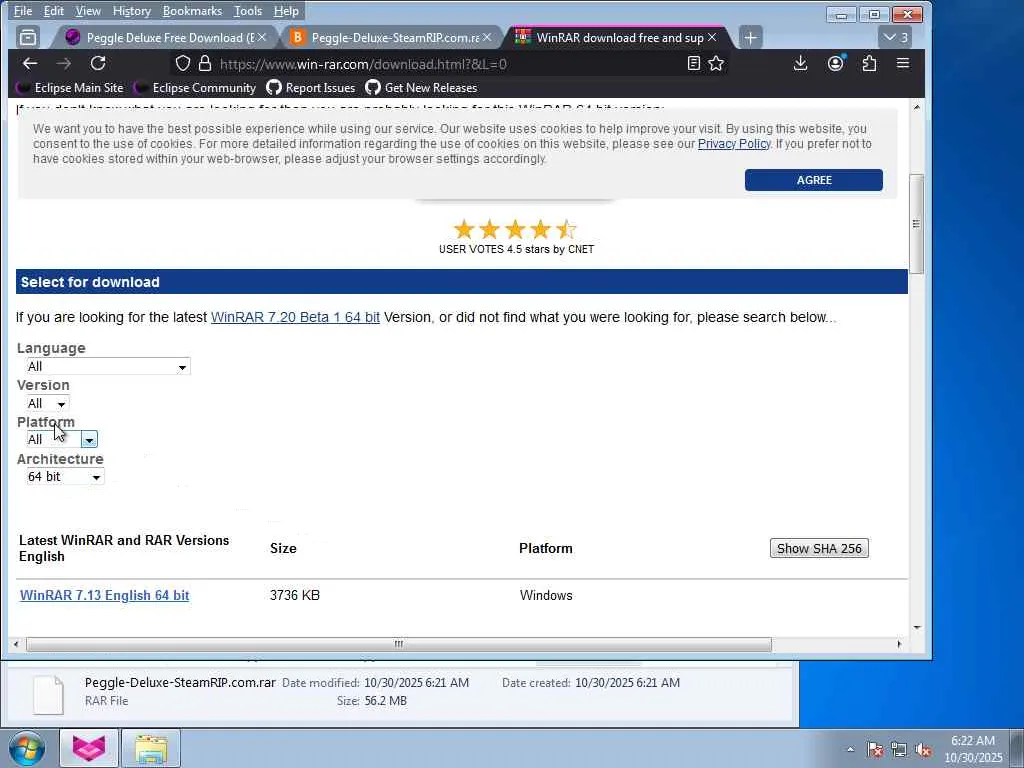Viewport: 1024px width, 768px height.
Task: Open the File Explorer taskbar icon
Action: coord(151,748)
